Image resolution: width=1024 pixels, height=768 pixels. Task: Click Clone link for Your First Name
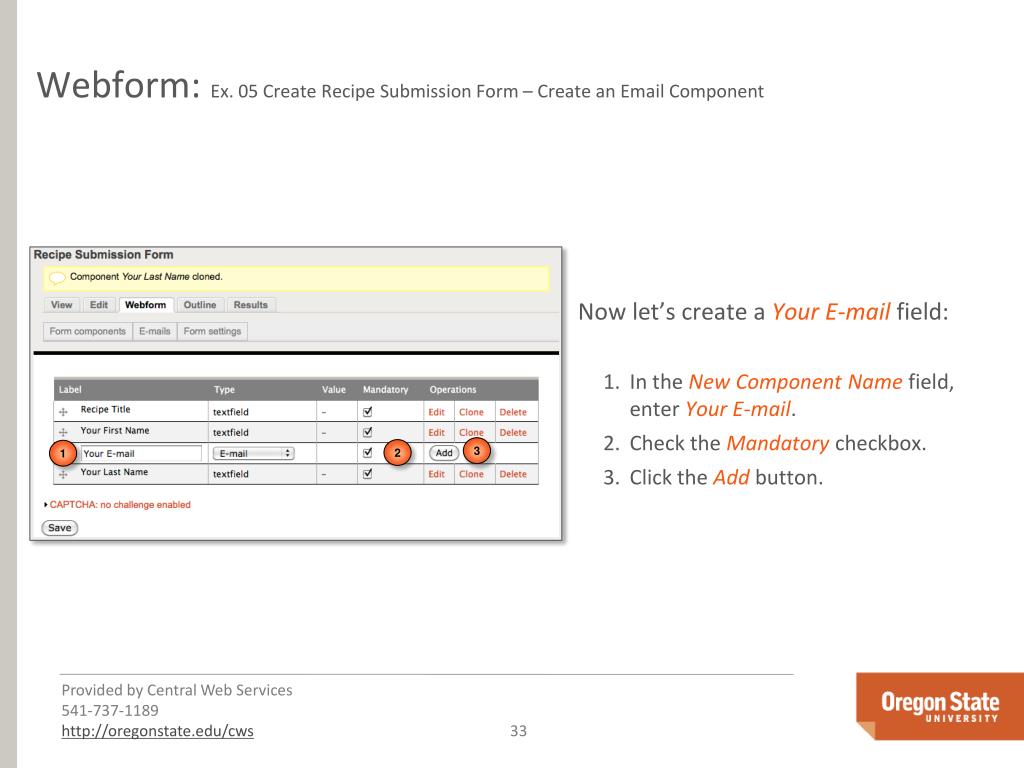471,432
